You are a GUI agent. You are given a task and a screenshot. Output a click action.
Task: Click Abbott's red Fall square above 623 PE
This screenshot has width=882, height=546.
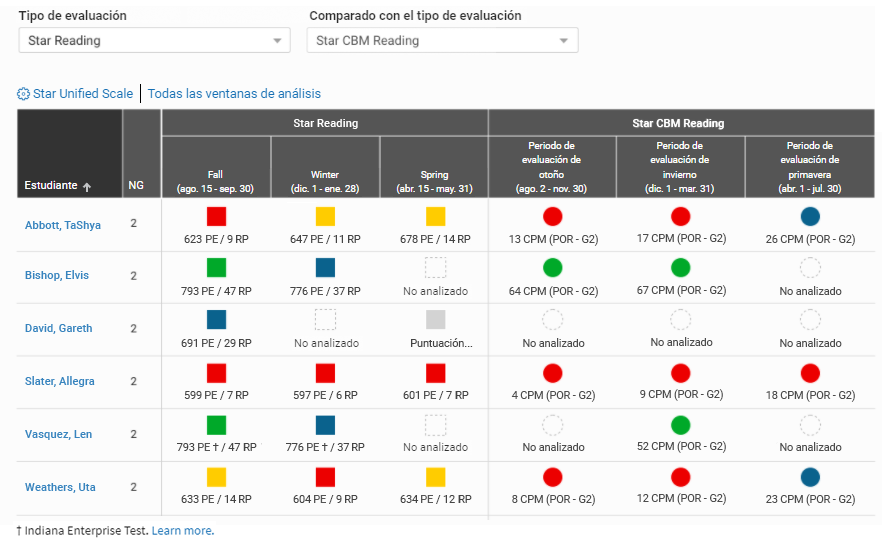[x=217, y=216]
